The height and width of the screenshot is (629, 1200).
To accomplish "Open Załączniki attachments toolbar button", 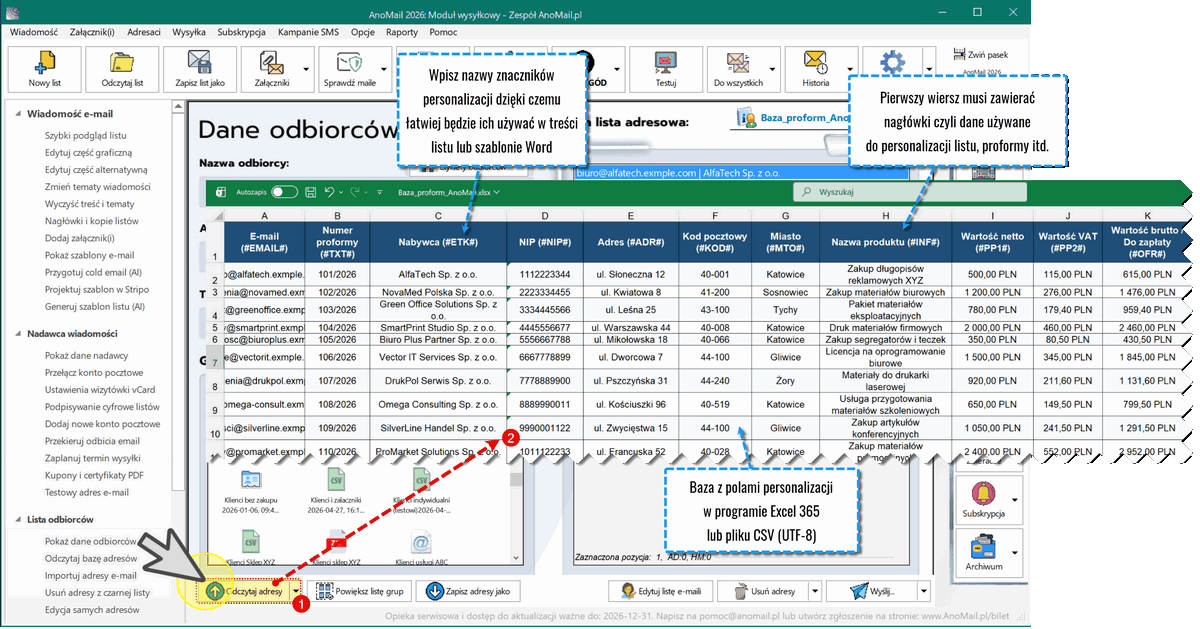I will click(271, 69).
